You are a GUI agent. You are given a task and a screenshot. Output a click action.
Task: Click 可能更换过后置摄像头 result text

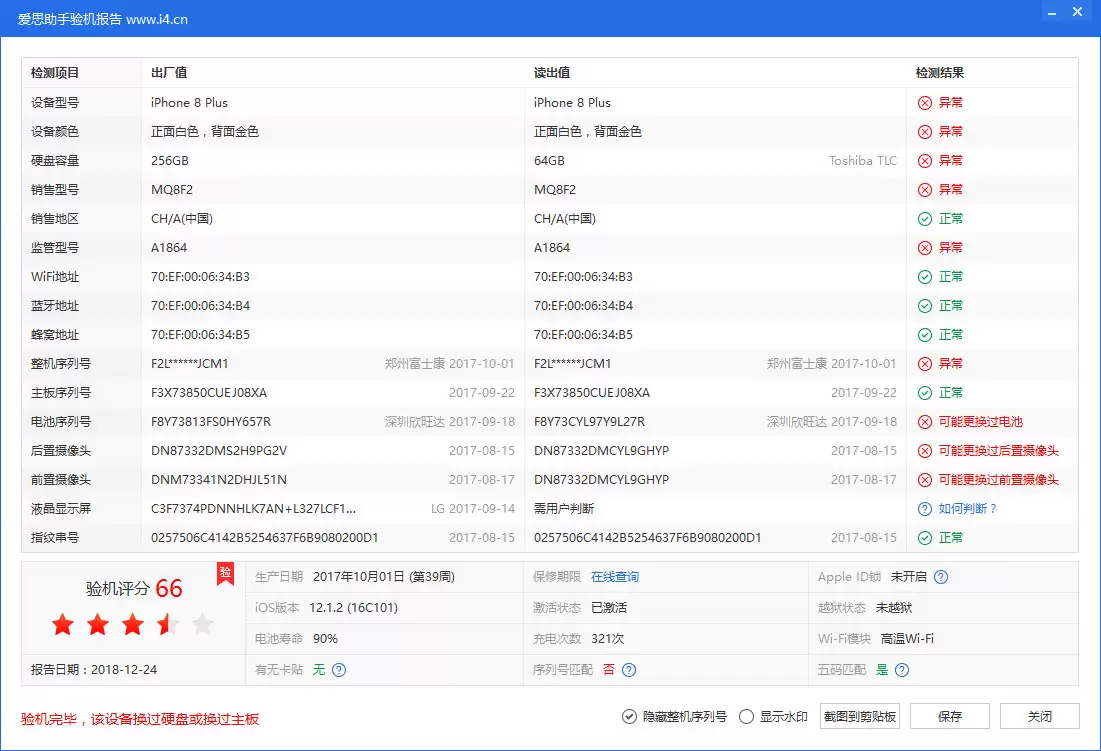tap(998, 451)
